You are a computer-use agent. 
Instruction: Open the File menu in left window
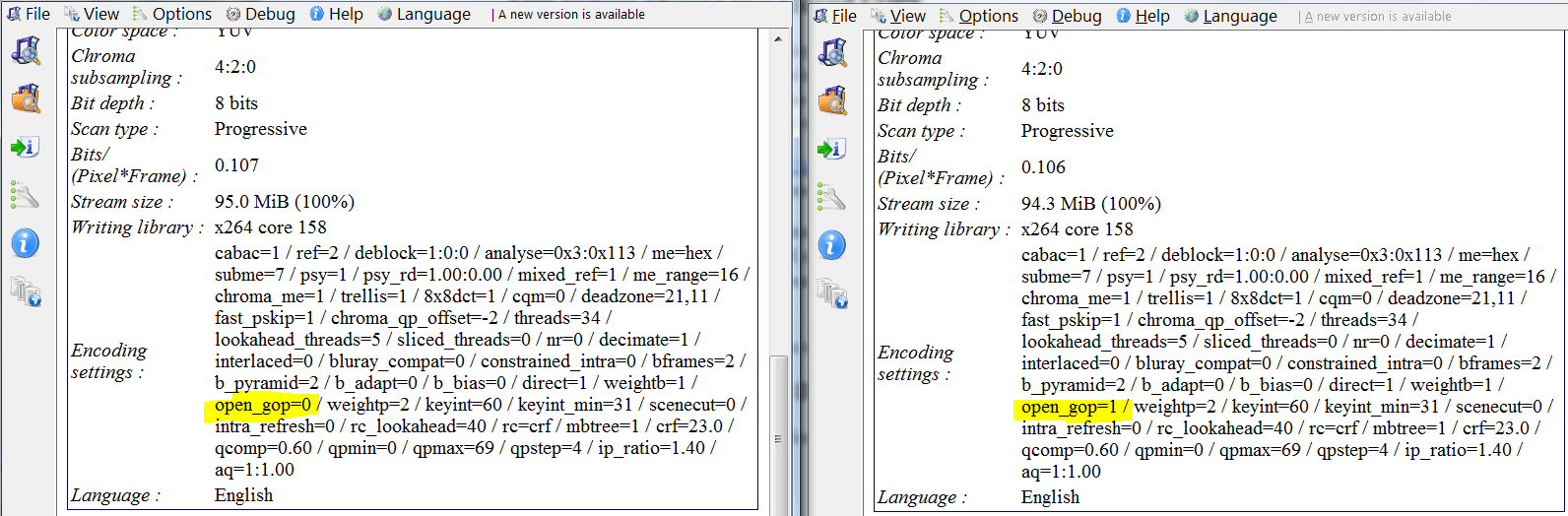click(29, 14)
